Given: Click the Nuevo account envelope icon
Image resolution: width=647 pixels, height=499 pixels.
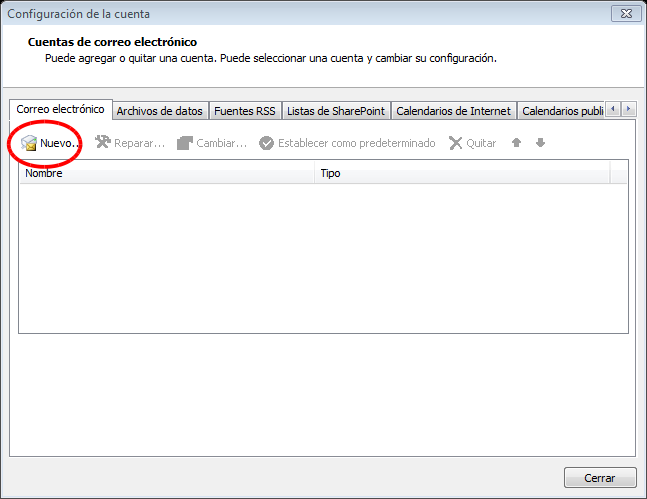Looking at the screenshot, I should click(29, 144).
